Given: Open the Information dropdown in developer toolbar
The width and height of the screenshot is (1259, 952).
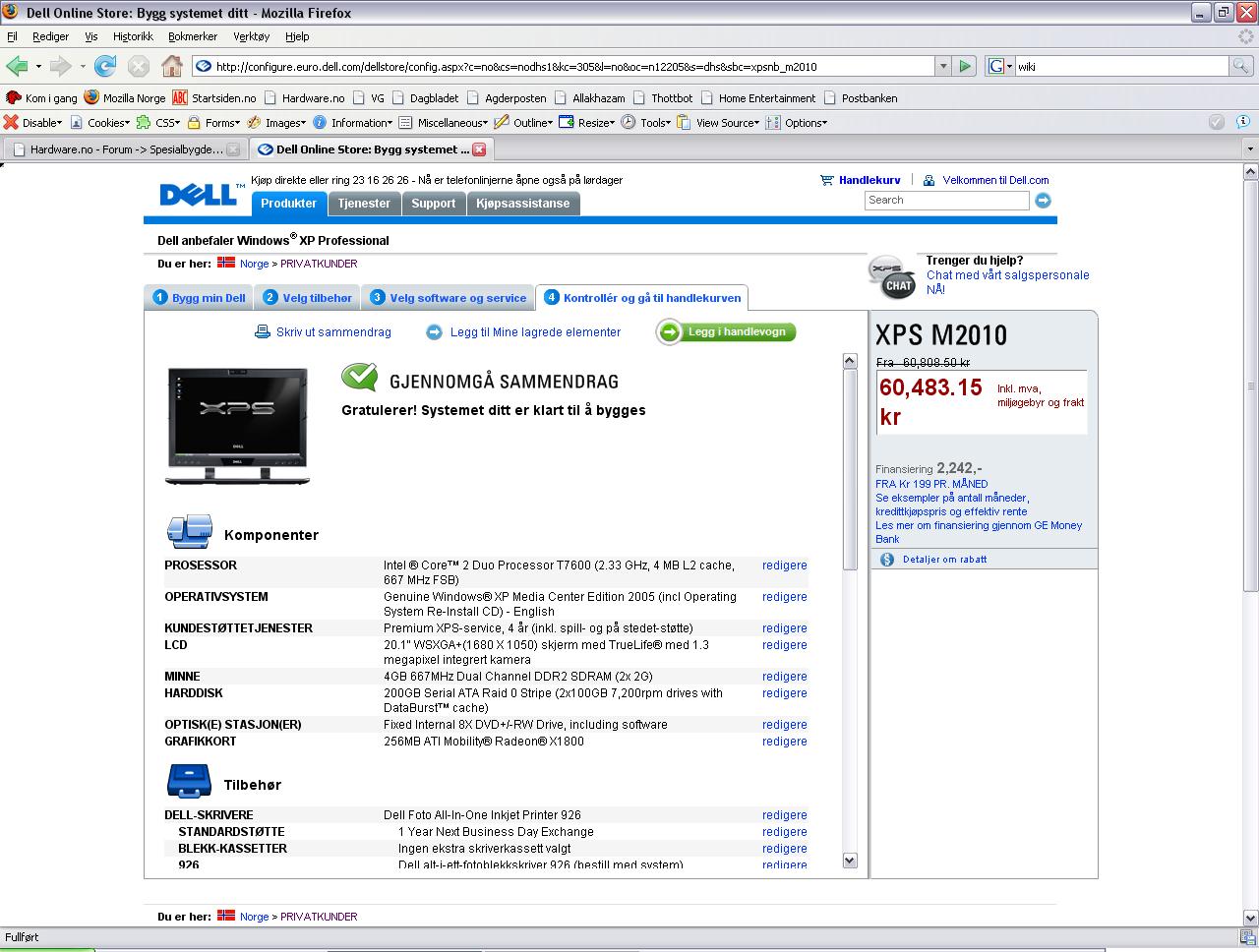Looking at the screenshot, I should click(x=352, y=123).
